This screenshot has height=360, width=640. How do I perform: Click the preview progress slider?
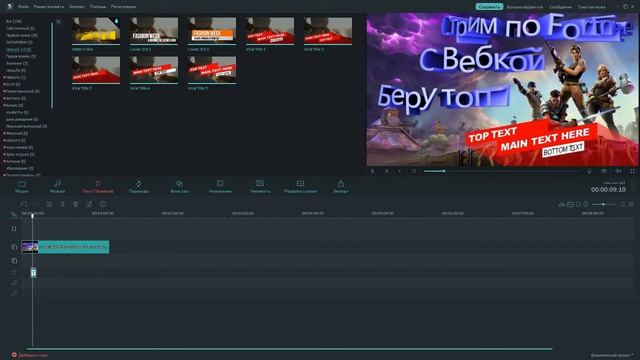point(501,171)
